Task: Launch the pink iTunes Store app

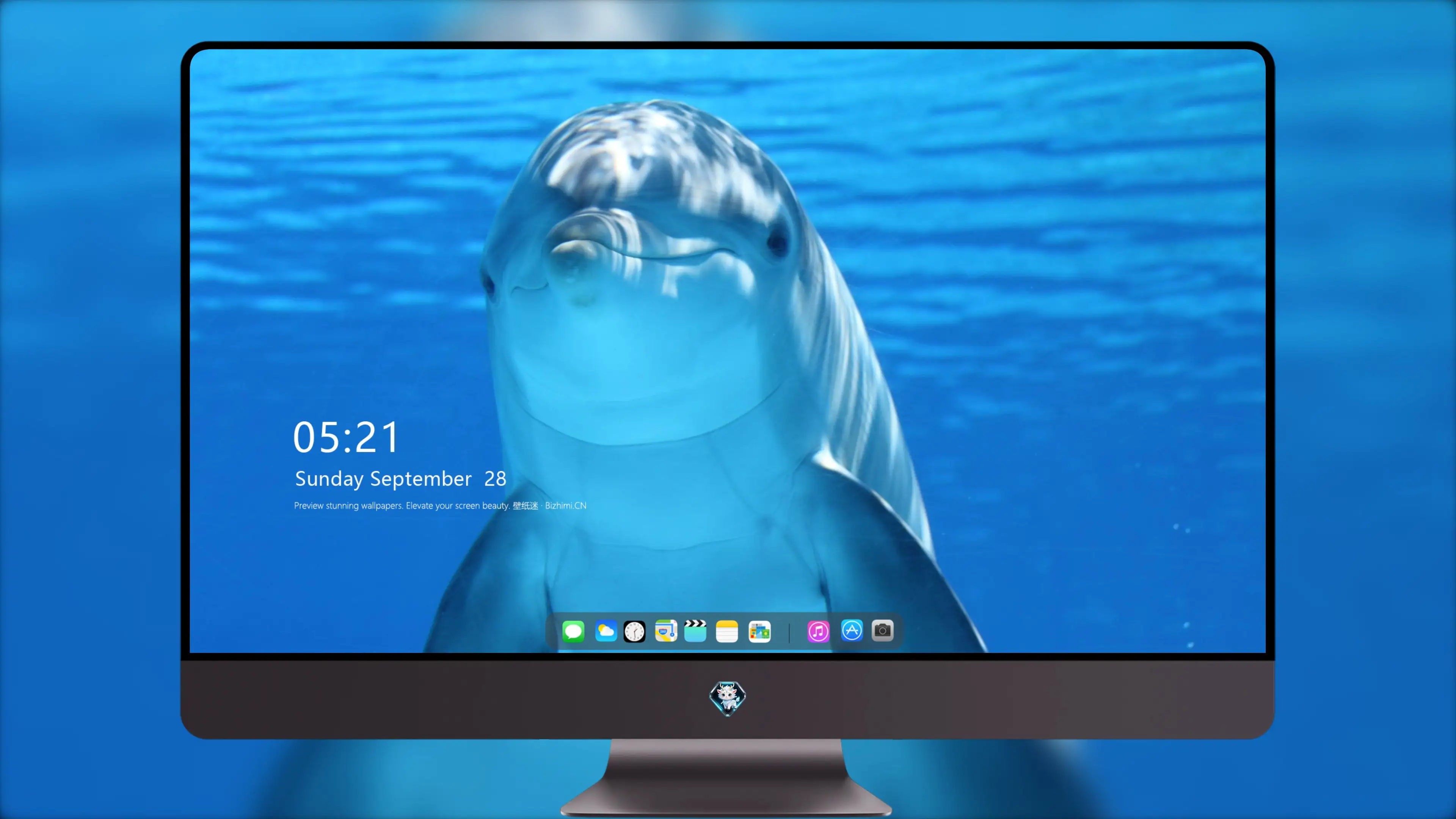Action: [x=819, y=631]
